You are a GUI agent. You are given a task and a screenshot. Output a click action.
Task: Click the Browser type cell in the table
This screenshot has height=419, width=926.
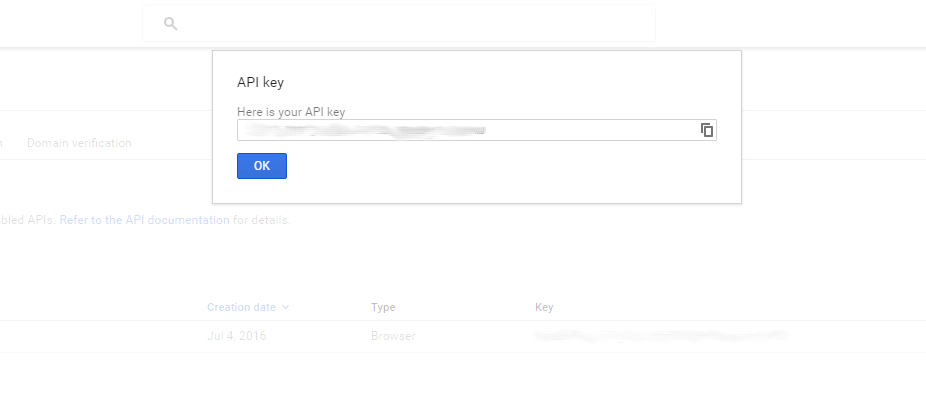click(393, 336)
